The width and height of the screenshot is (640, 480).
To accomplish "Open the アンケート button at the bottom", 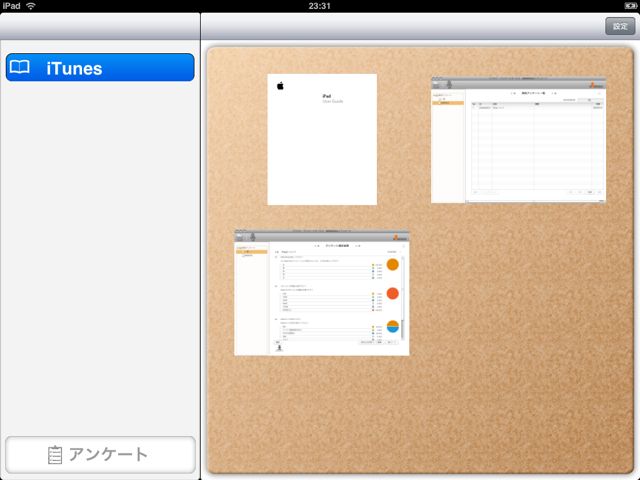I will [100, 455].
